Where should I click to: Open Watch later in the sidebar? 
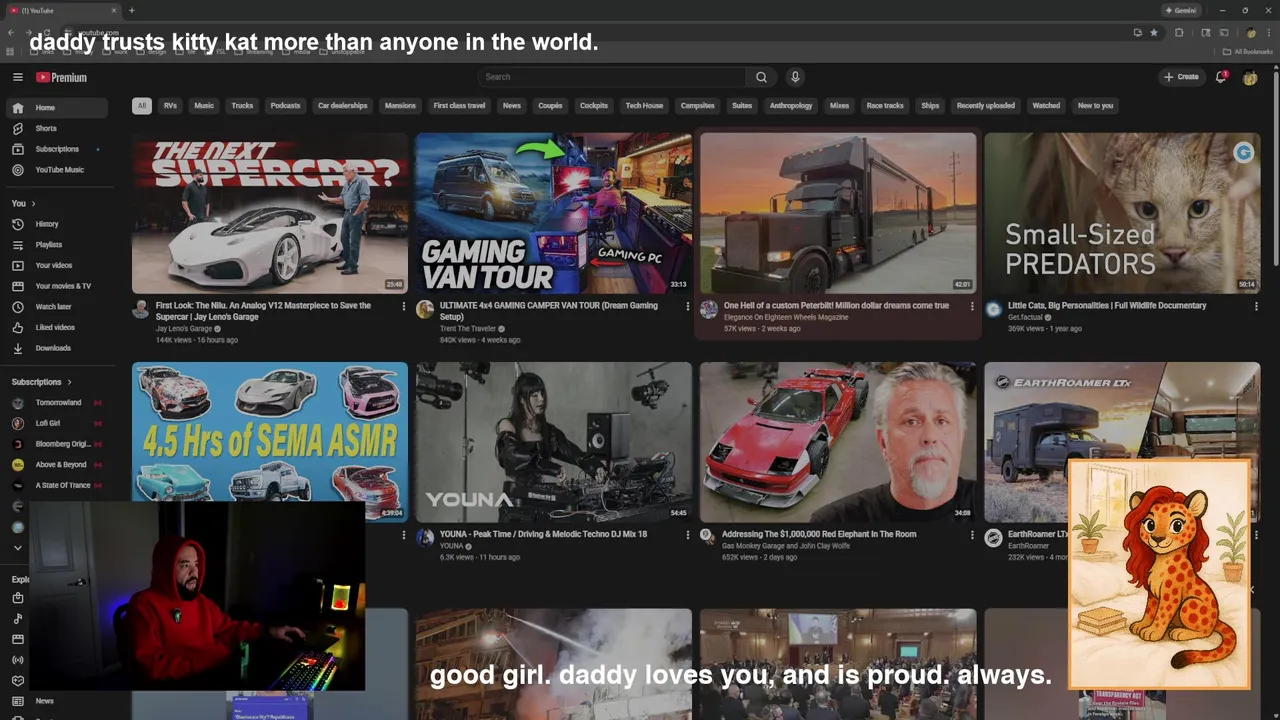coord(58,307)
